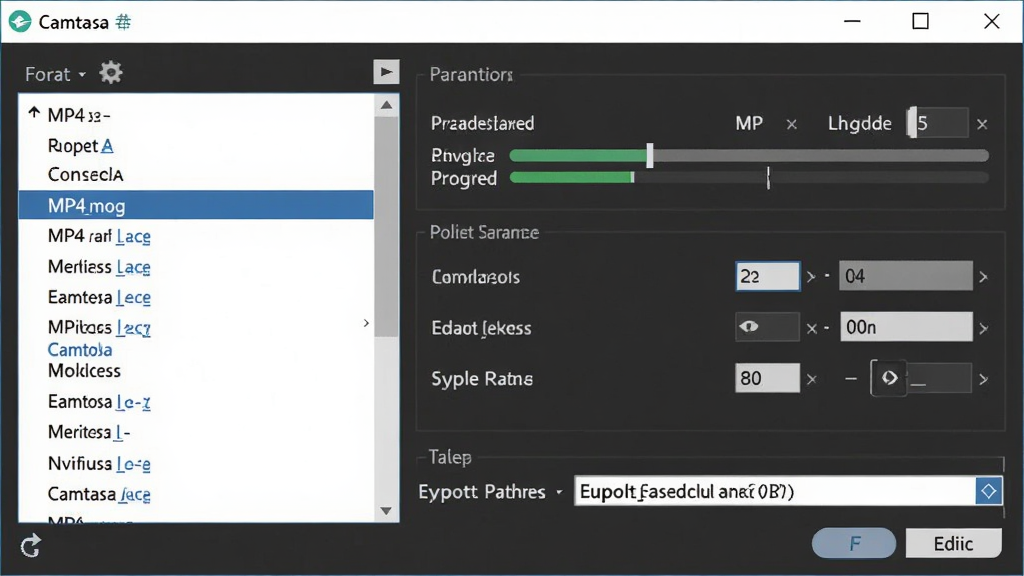Click the grid icon next to Camtasa title

(123, 22)
